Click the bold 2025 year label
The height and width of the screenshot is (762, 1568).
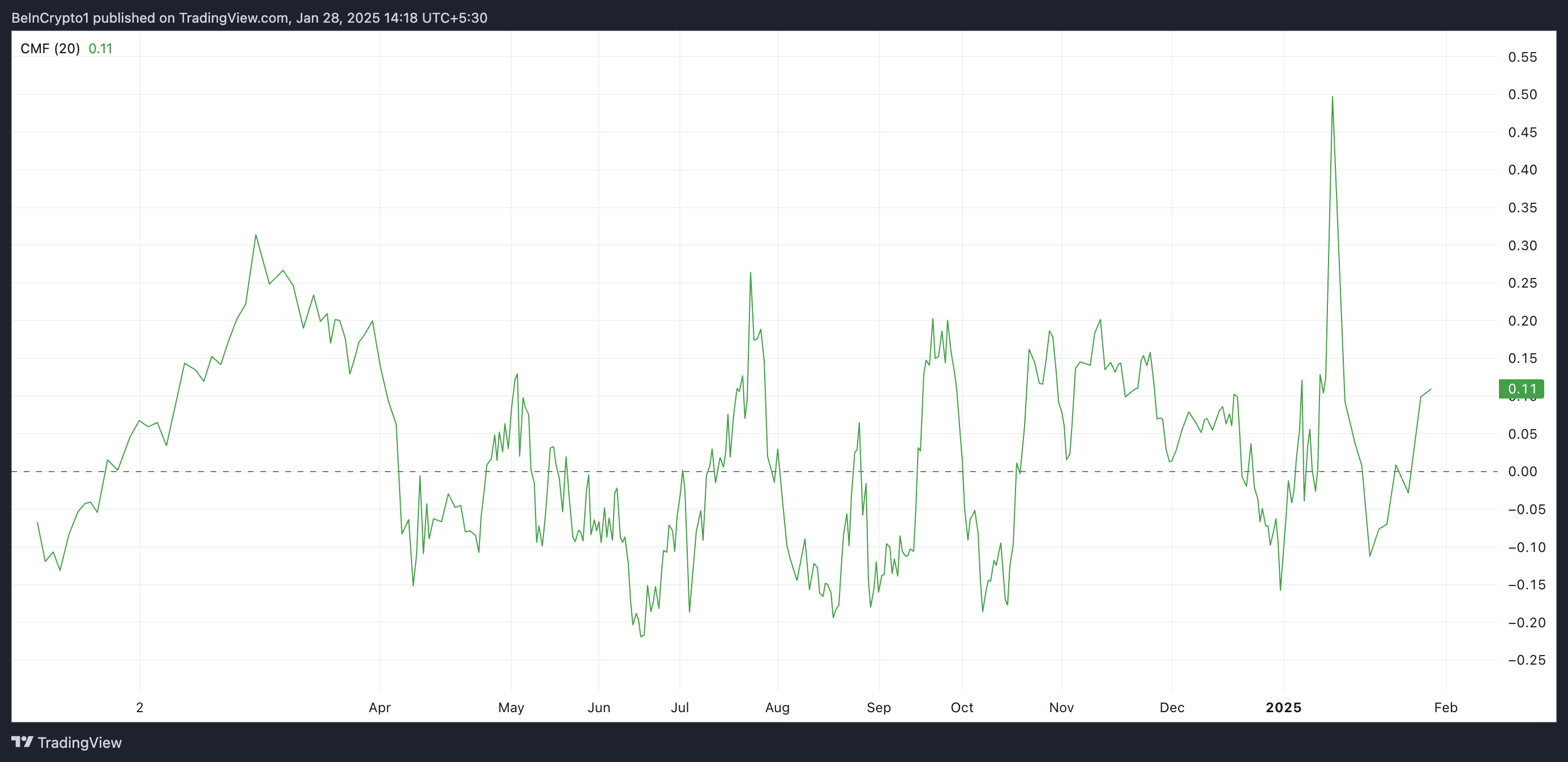1283,707
